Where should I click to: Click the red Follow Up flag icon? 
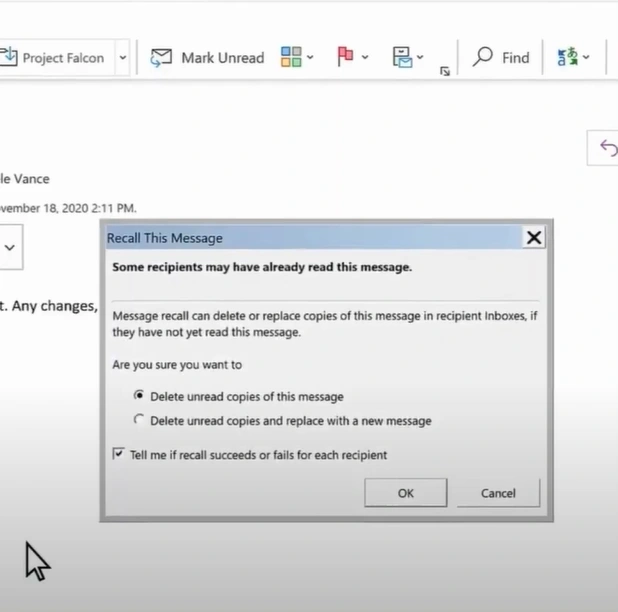coord(345,57)
